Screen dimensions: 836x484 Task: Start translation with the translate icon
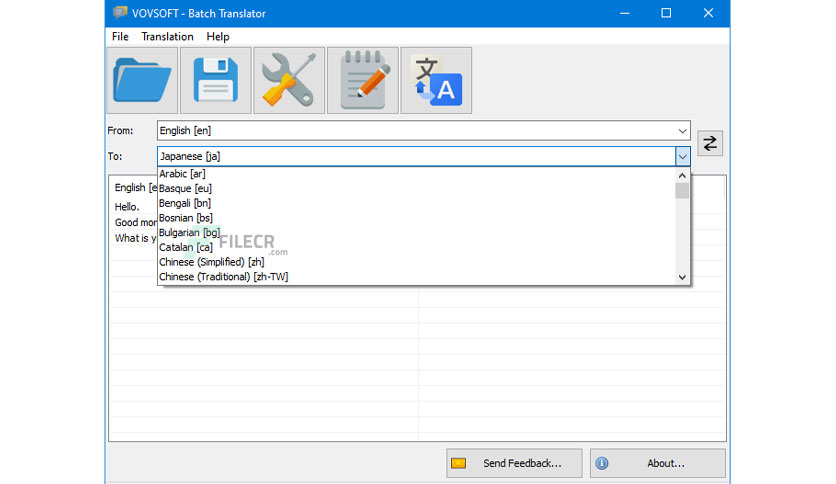tap(436, 80)
